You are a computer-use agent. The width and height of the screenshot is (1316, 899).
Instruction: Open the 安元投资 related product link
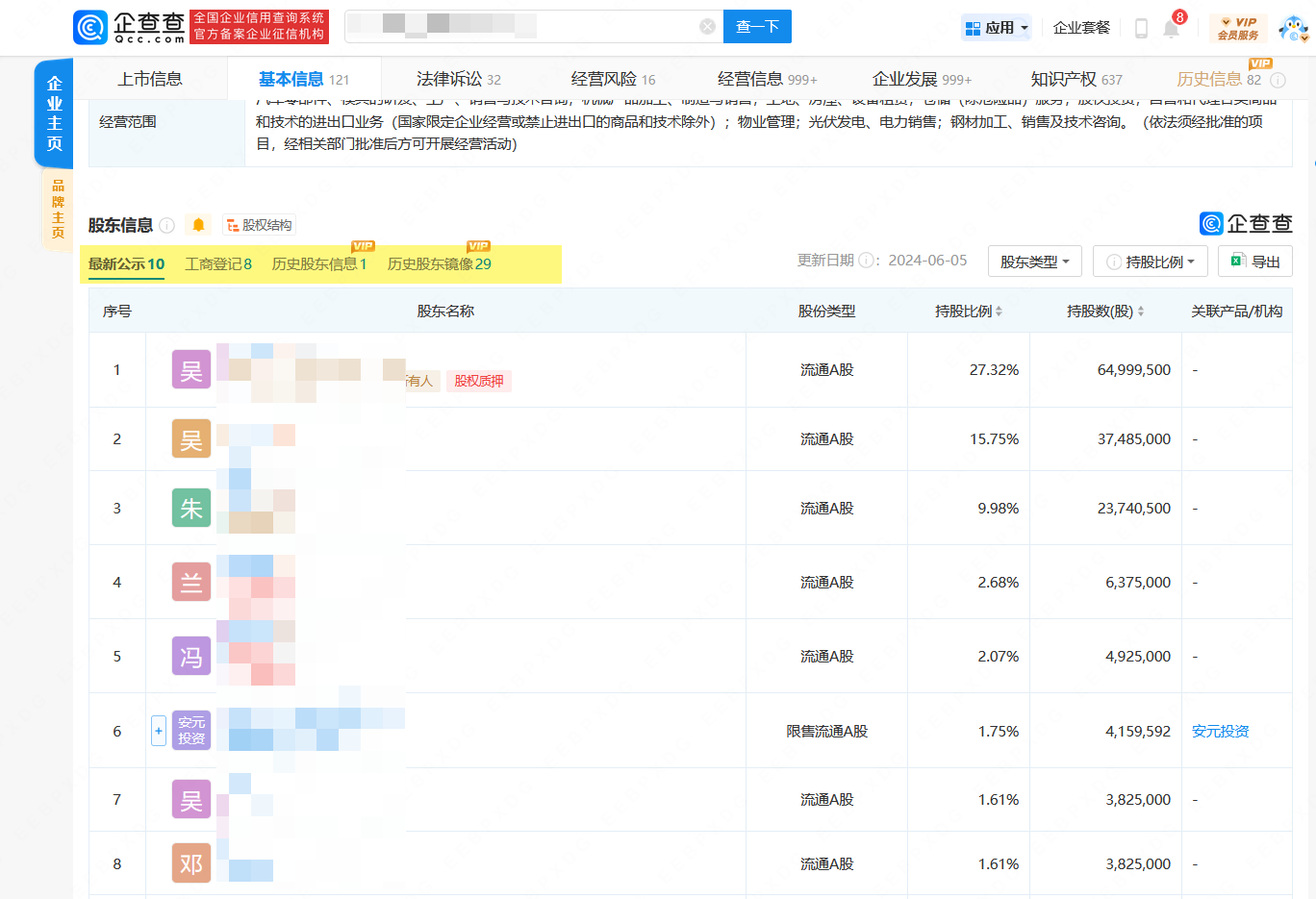click(x=1220, y=732)
